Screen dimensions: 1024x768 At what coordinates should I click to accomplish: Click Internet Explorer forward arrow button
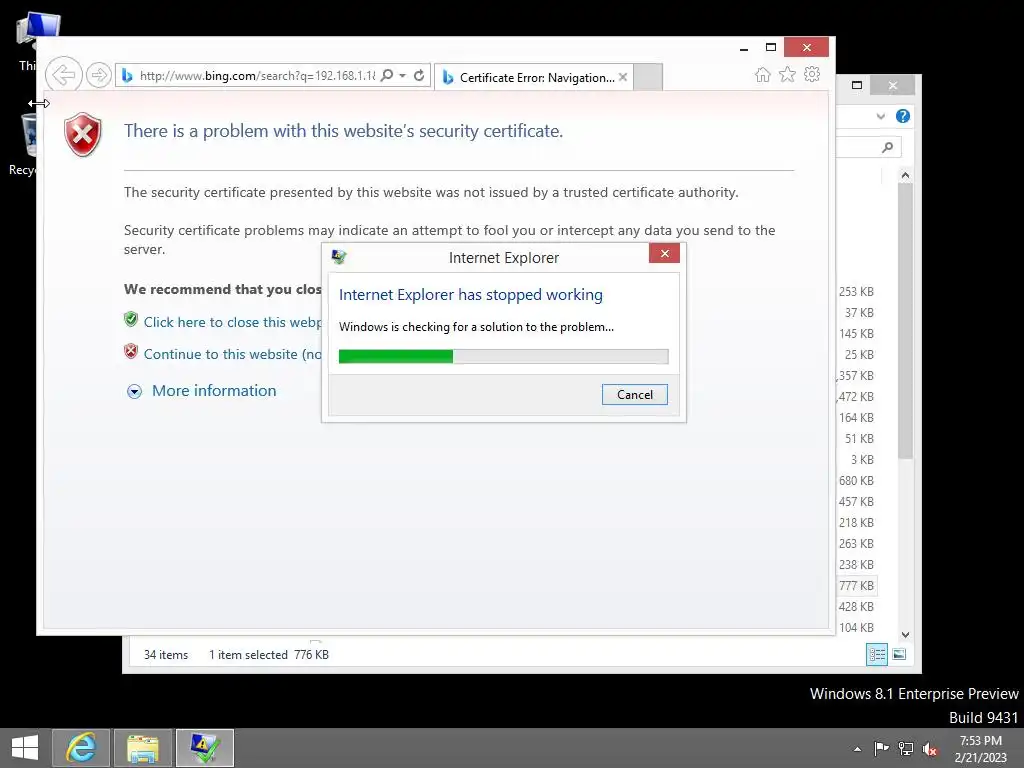(99, 75)
